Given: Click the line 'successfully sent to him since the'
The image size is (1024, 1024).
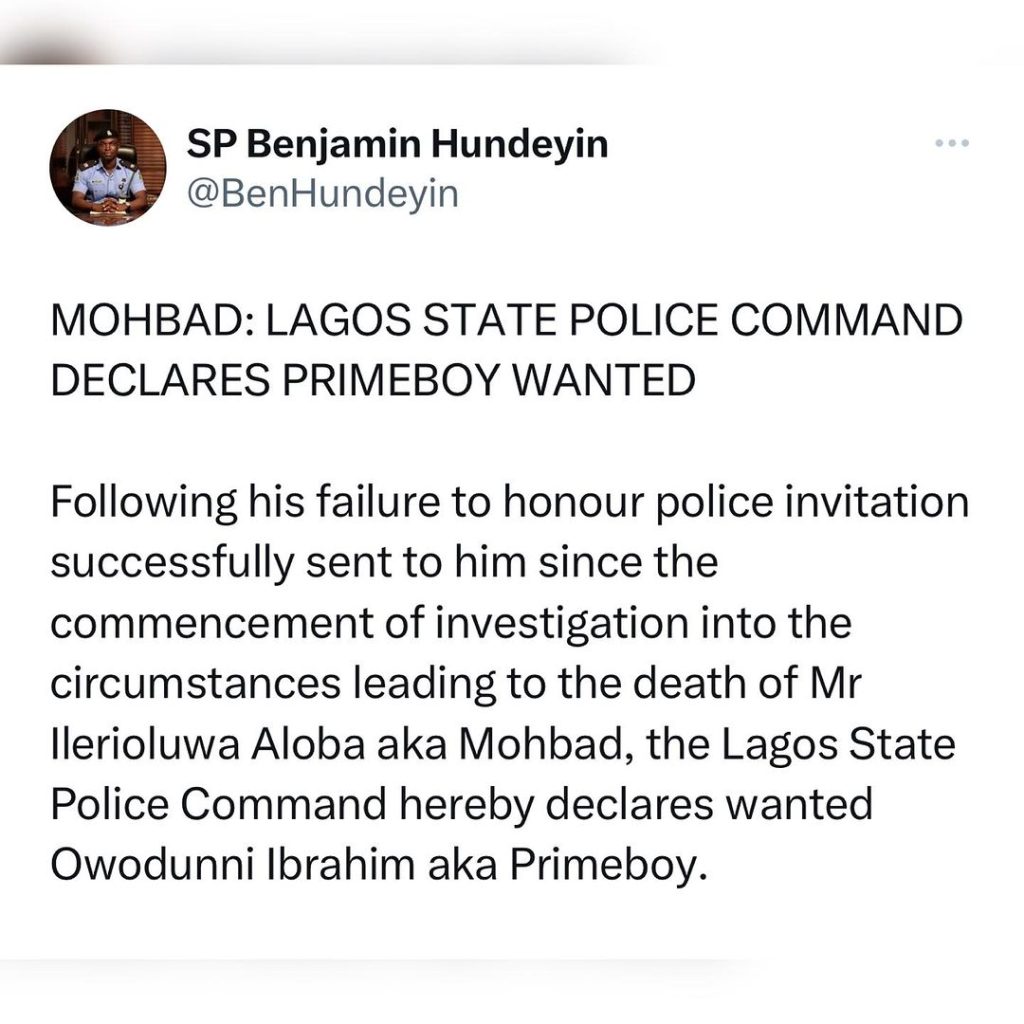Looking at the screenshot, I should 384,563.
